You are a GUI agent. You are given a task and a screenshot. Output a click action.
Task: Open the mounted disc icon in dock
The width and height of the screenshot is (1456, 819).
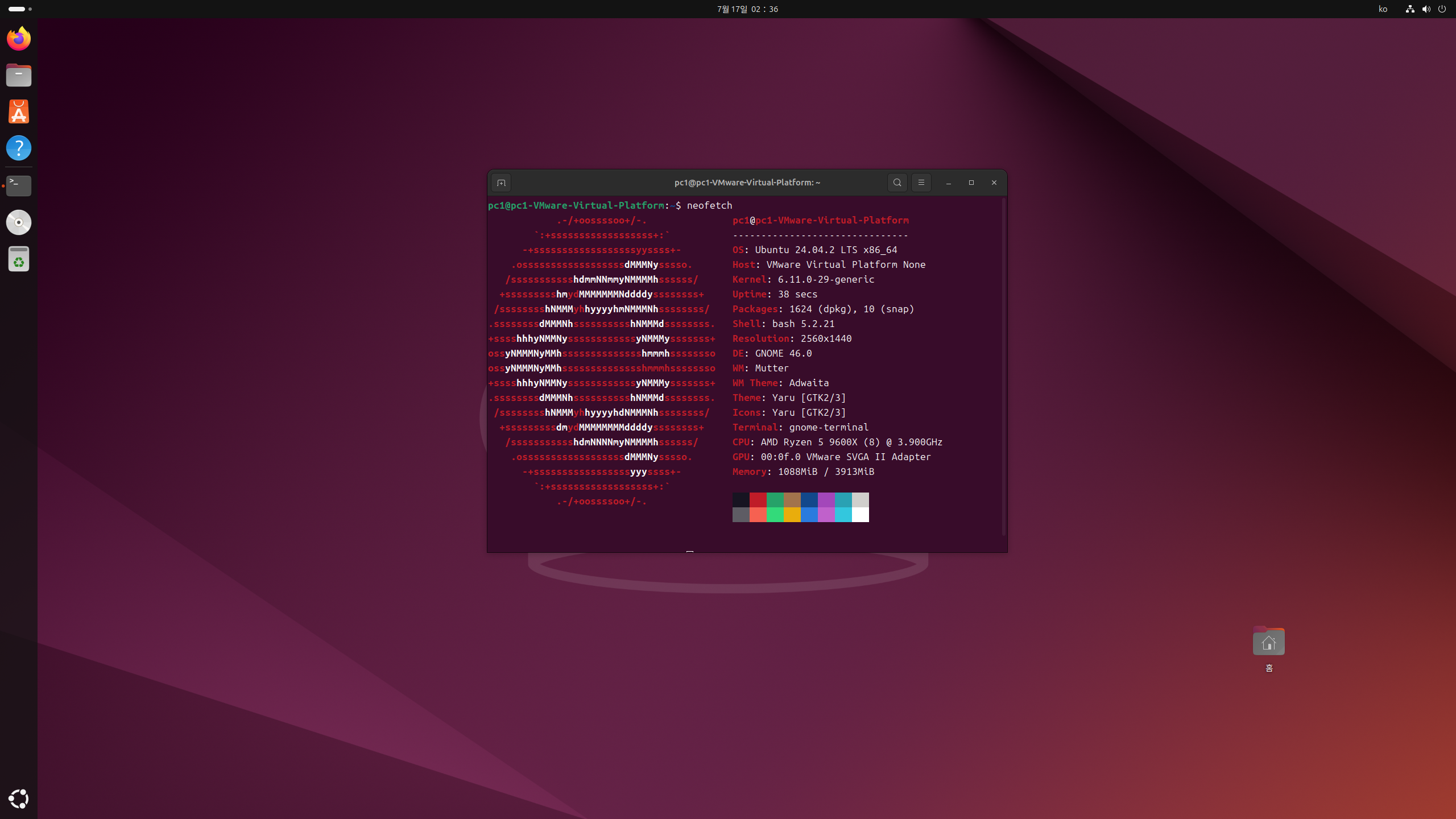click(19, 222)
